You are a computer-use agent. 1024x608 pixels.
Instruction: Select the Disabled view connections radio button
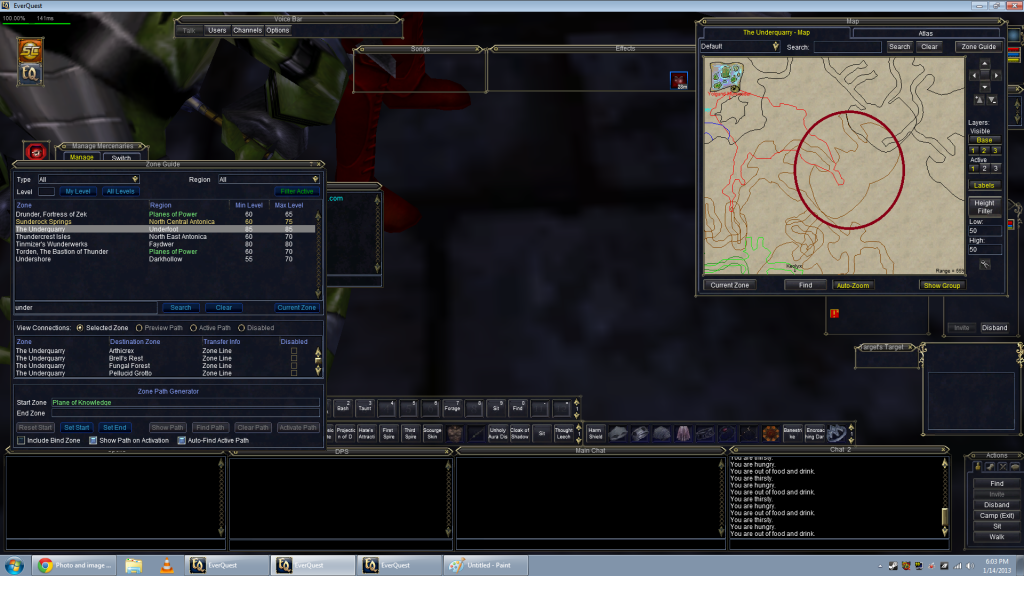242,328
